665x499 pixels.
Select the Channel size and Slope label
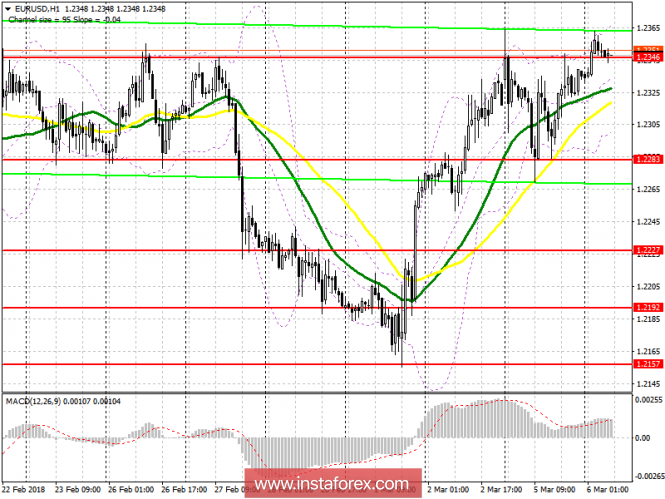(64, 20)
